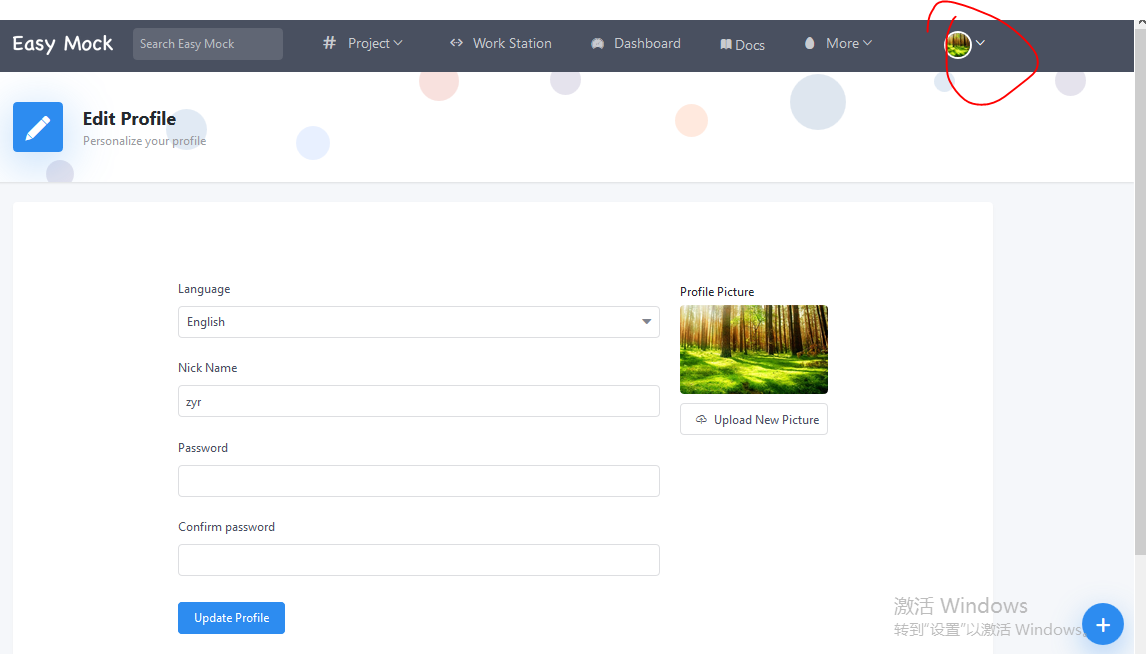Open the circled user avatar in navbar
Screen dimensions: 1146x654
point(959,44)
